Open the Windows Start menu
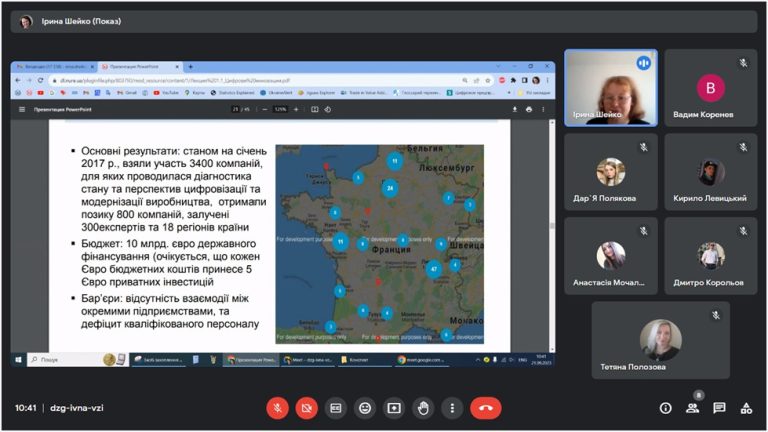This screenshot has height=432, width=768. click(x=18, y=360)
